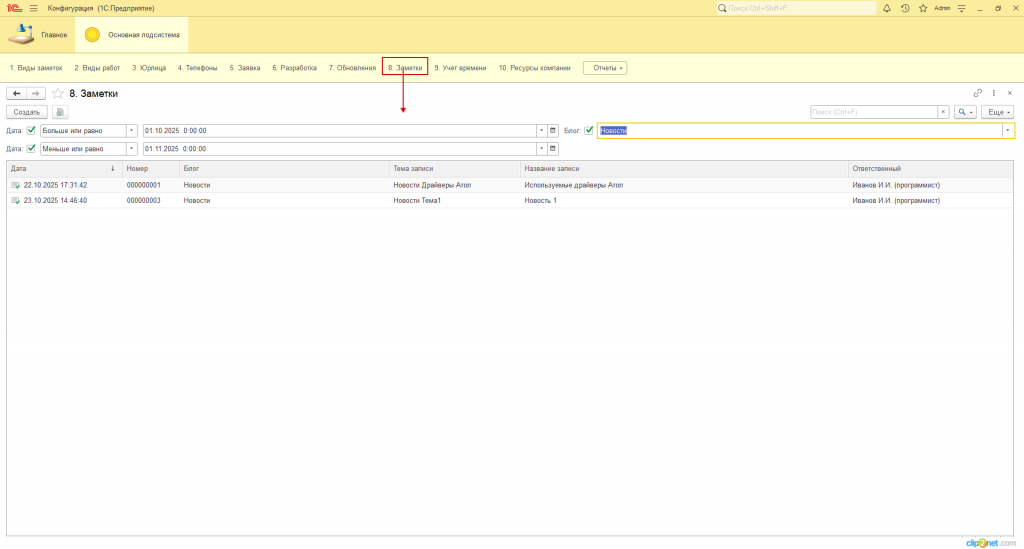Open 2. Виды работ
The image size is (1024, 549).
[x=97, y=68]
